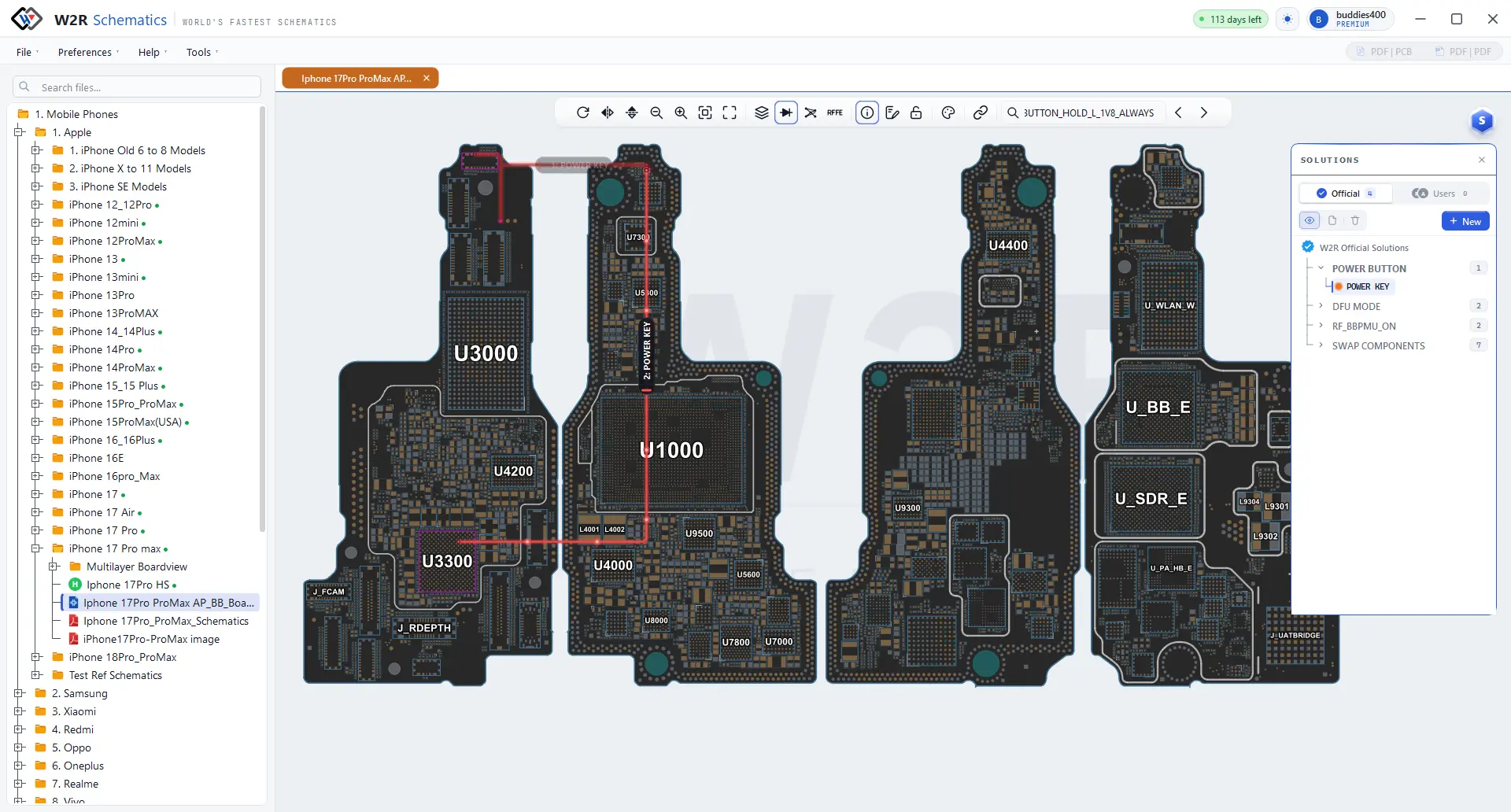Click the New solution button

1465,221
